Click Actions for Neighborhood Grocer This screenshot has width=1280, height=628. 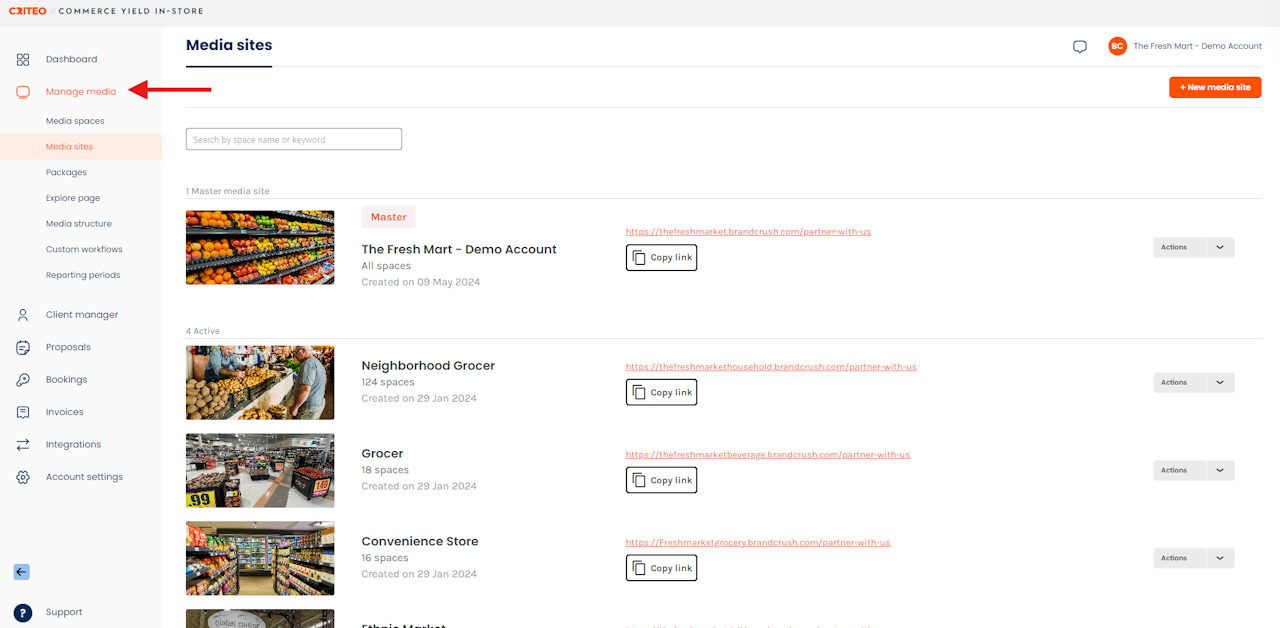click(1179, 382)
